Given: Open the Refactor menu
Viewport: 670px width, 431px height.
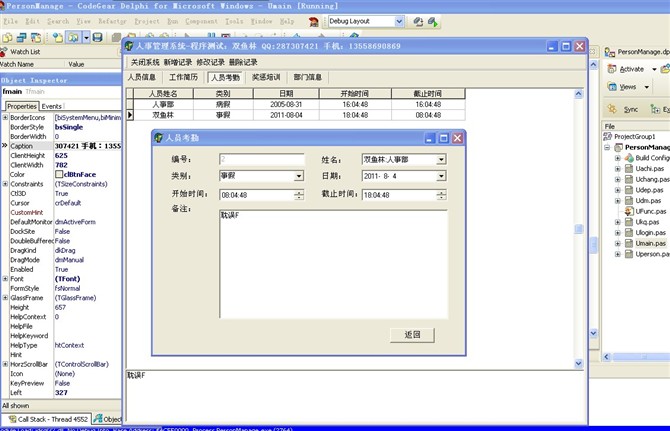Looking at the screenshot, I should click(x=112, y=21).
